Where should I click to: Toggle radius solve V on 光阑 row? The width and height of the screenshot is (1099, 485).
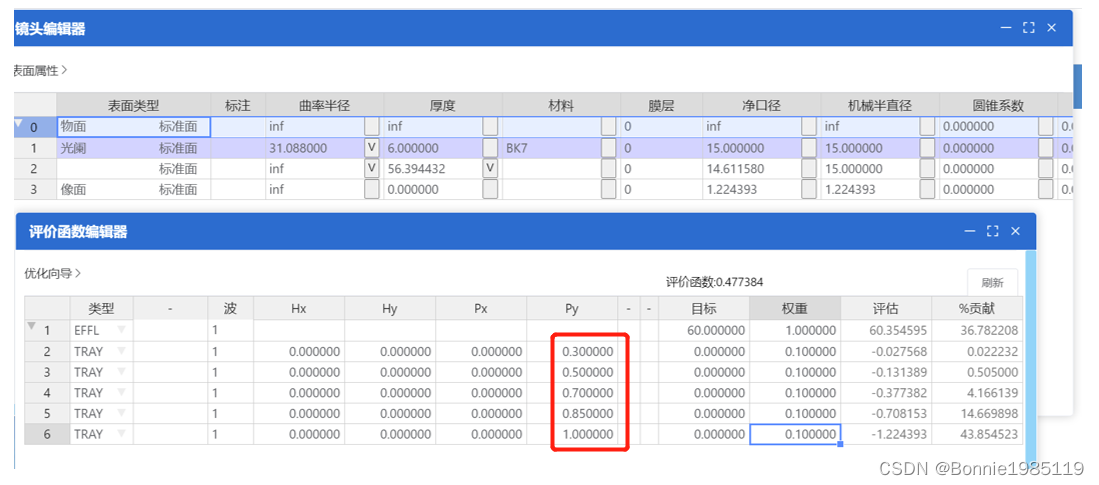(371, 148)
